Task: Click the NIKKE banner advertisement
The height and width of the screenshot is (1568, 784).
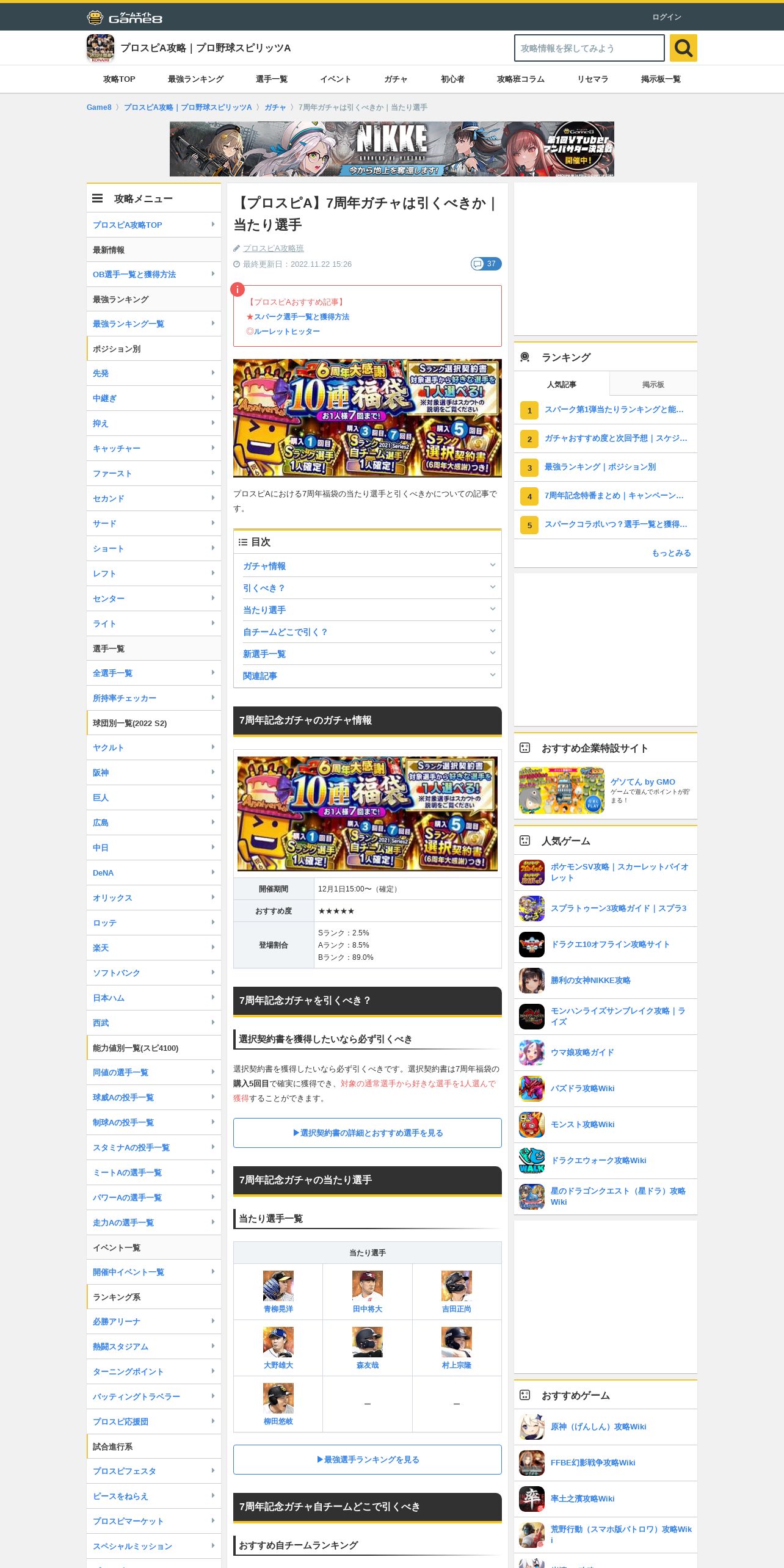Action: click(x=392, y=149)
